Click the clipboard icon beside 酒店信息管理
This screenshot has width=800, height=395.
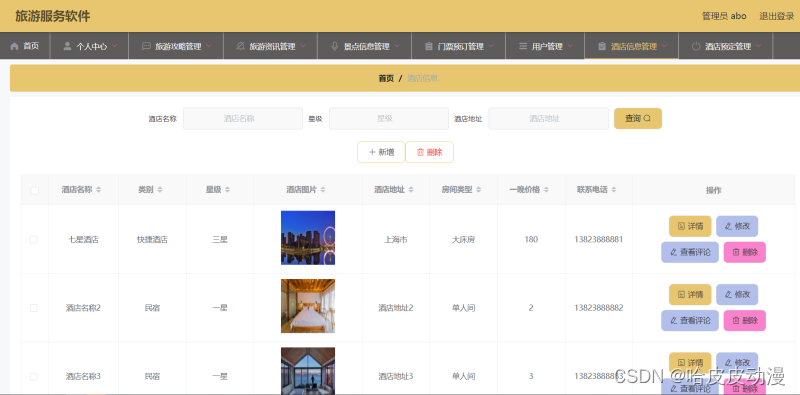coord(602,46)
